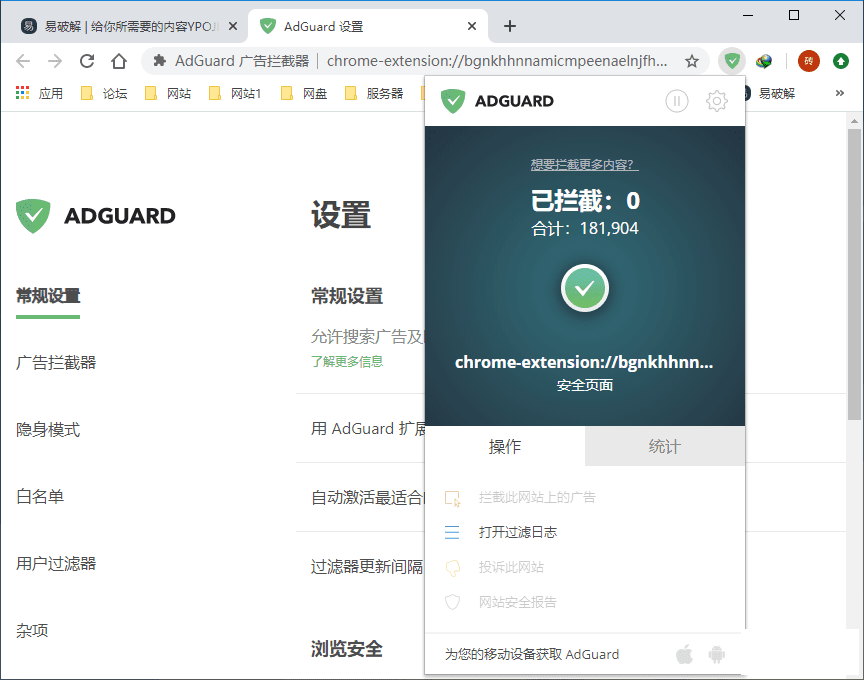This screenshot has width=864, height=680.
Task: Click the AdGuard shield logo in the popup header
Action: [453, 101]
